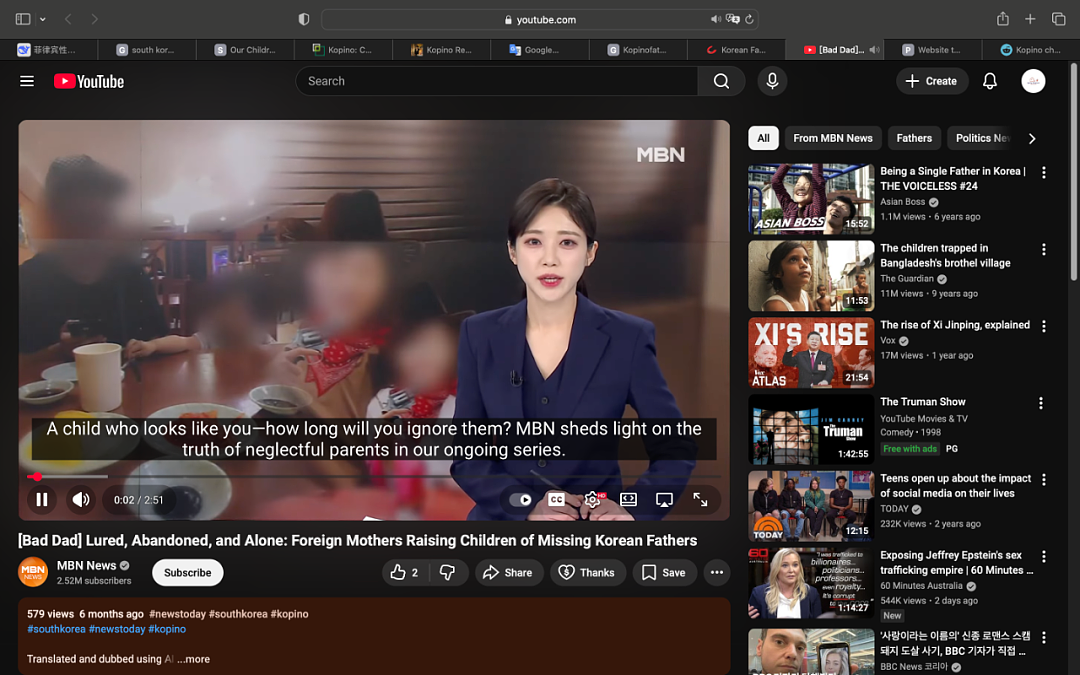1080x675 pixels.
Task: Open Safari sidebar dropdown chevron
Action: point(43,19)
